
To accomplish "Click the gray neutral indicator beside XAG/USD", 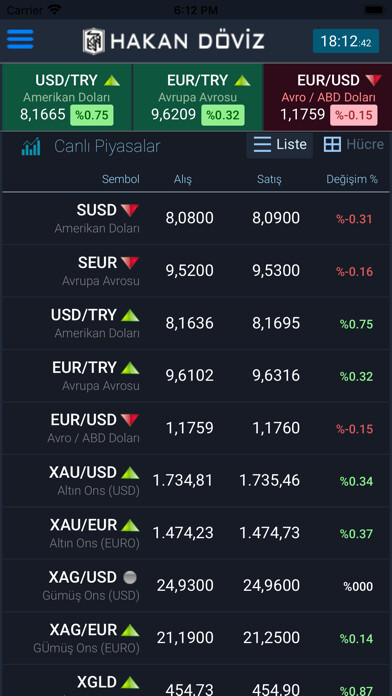I will [x=130, y=577].
